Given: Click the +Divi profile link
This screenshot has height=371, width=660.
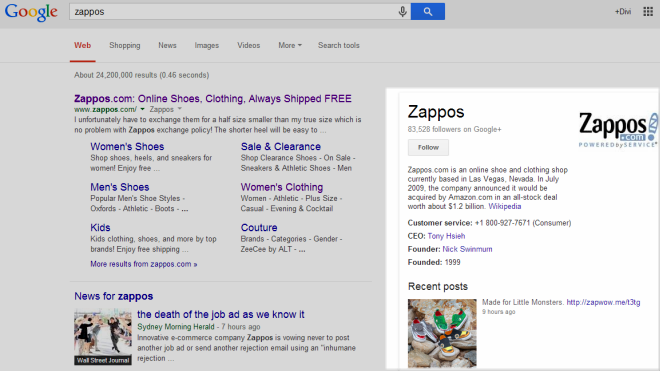Looking at the screenshot, I should [623, 12].
